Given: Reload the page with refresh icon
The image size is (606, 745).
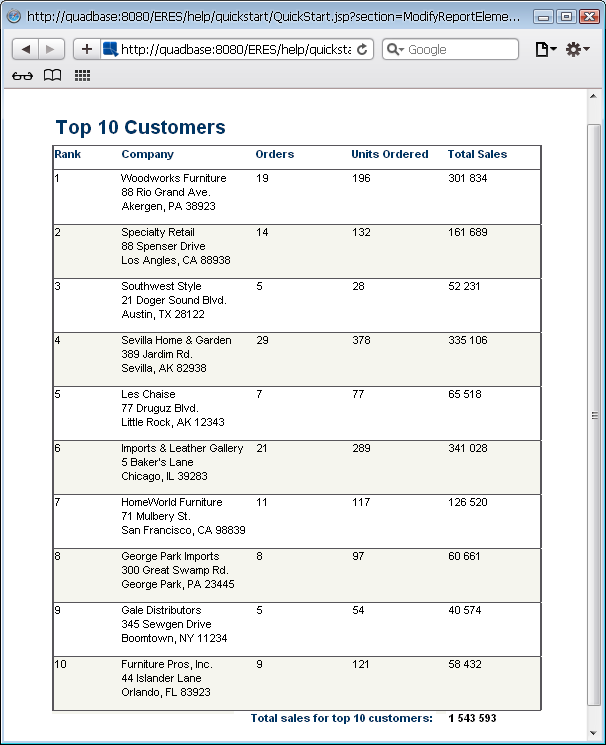Looking at the screenshot, I should [362, 49].
